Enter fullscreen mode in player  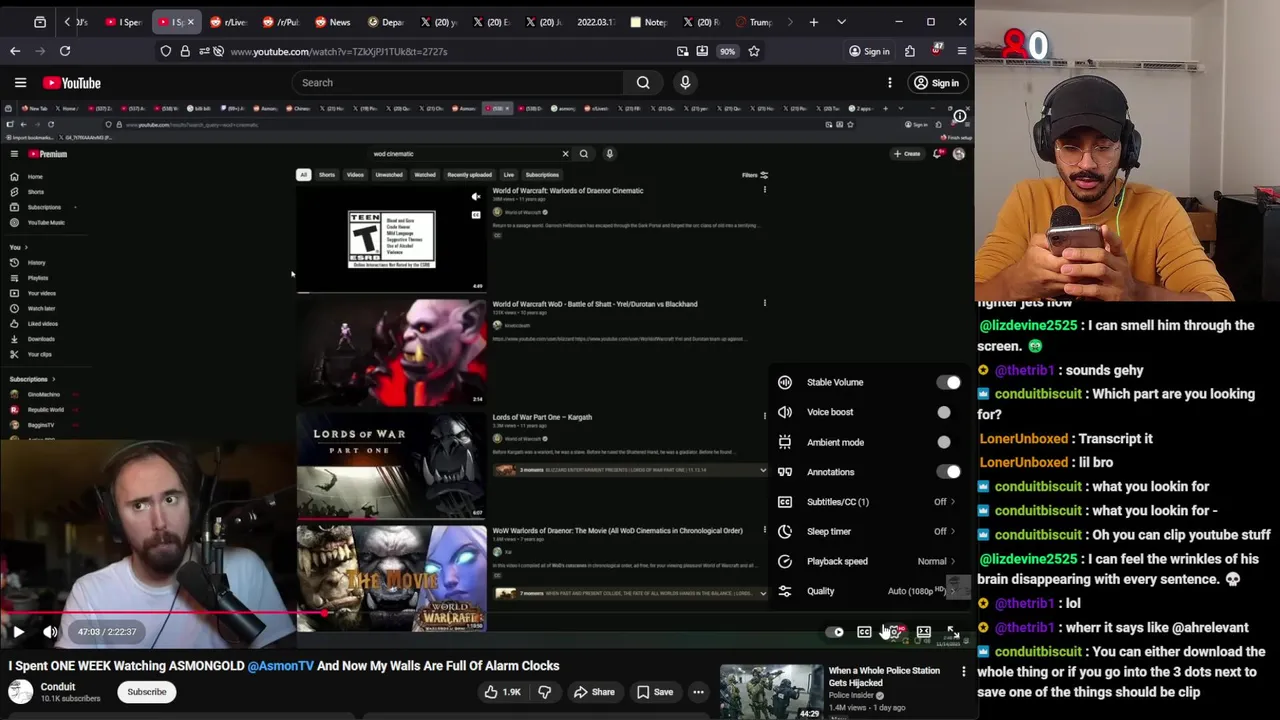coord(953,632)
